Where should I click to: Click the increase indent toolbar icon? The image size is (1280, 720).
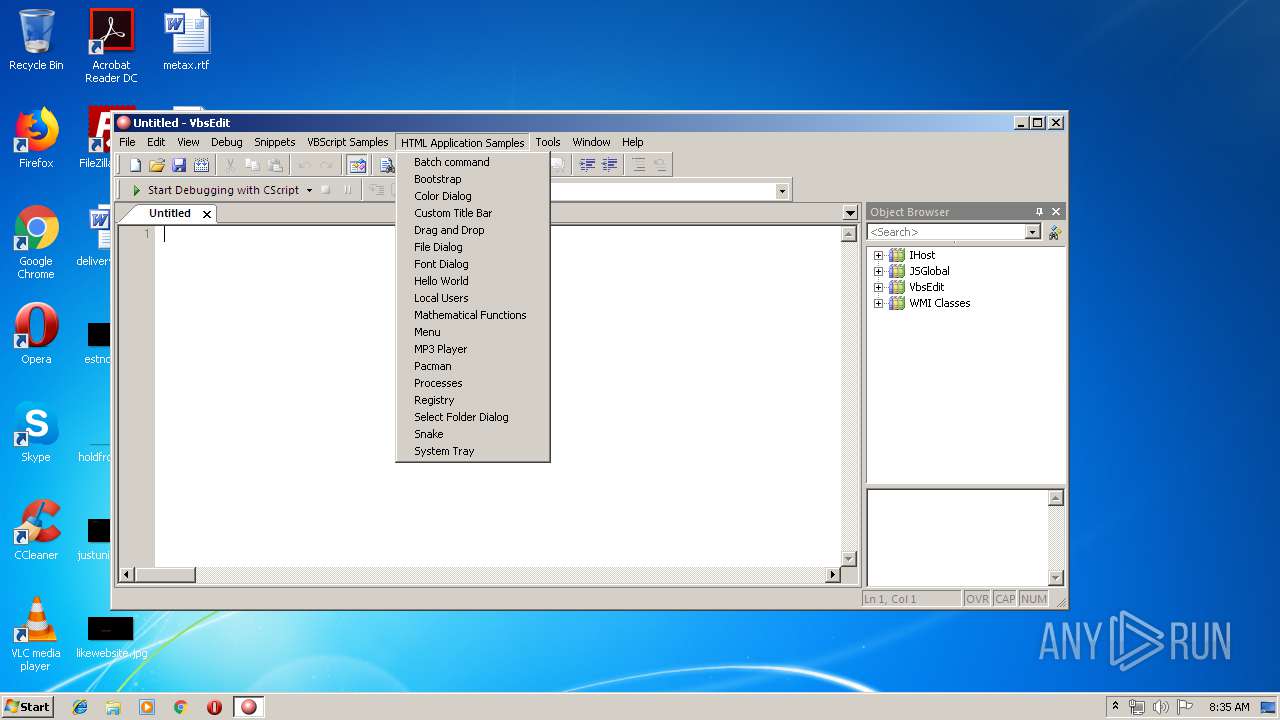587,165
